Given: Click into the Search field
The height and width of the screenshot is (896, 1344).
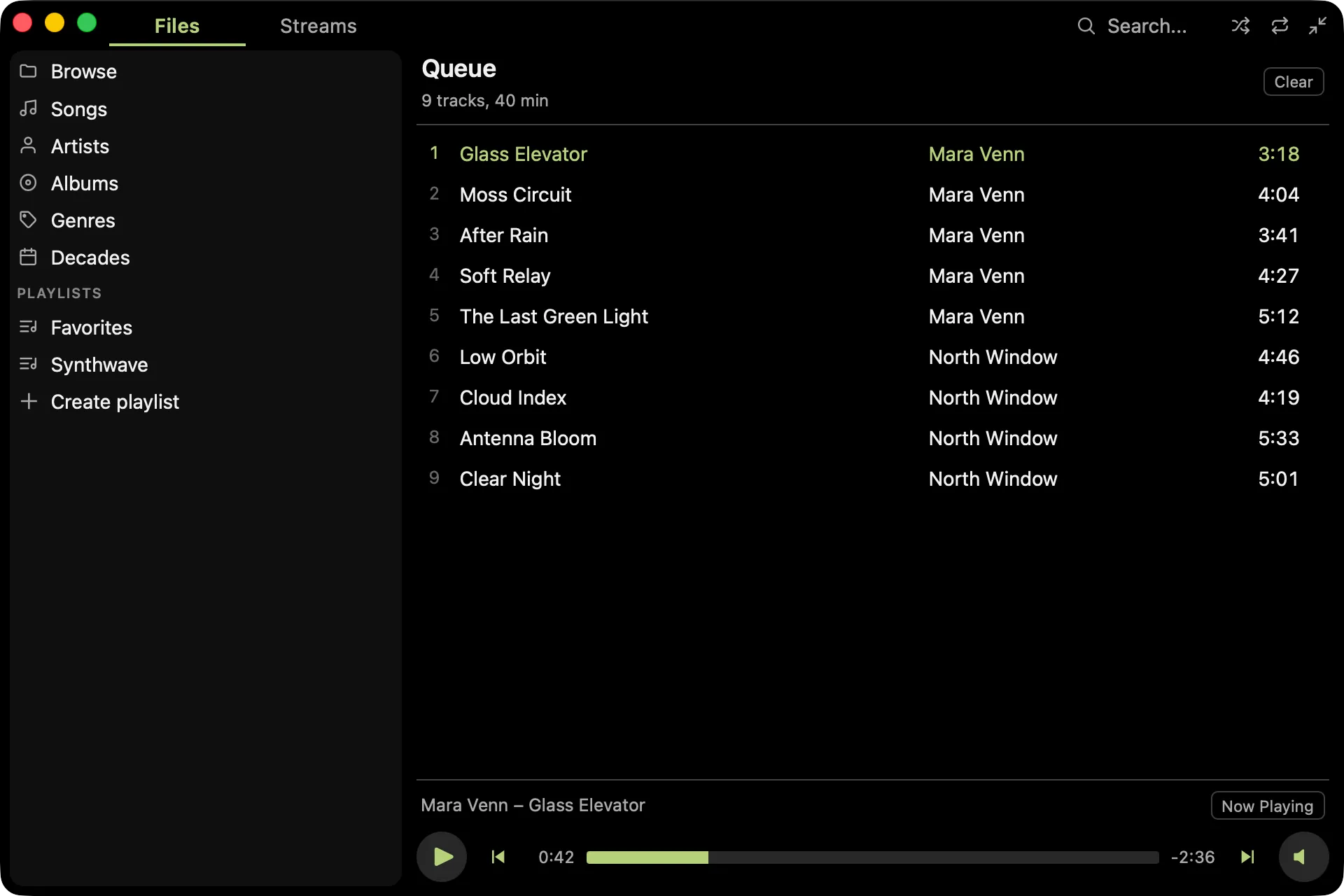Looking at the screenshot, I should pyautogui.click(x=1147, y=26).
